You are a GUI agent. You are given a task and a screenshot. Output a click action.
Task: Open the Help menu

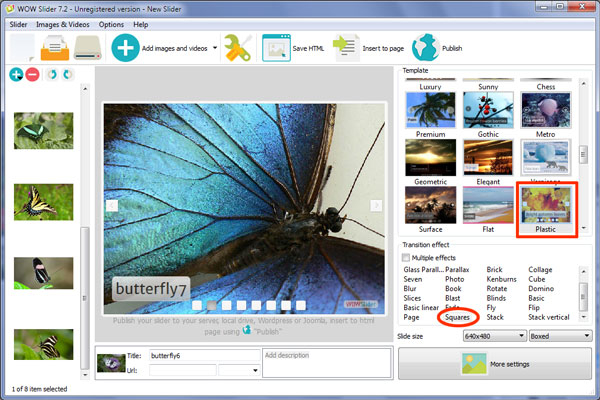click(141, 24)
